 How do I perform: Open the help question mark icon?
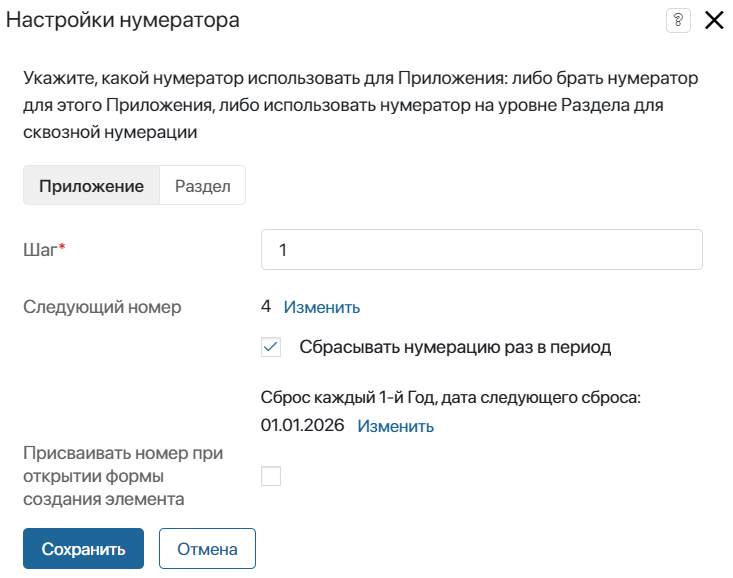678,21
